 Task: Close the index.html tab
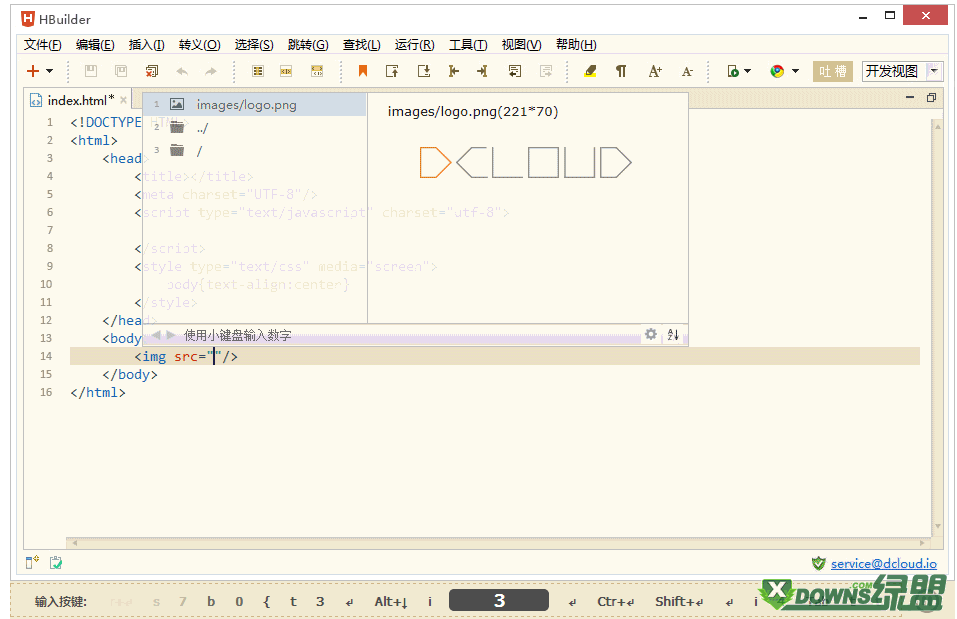(124, 100)
